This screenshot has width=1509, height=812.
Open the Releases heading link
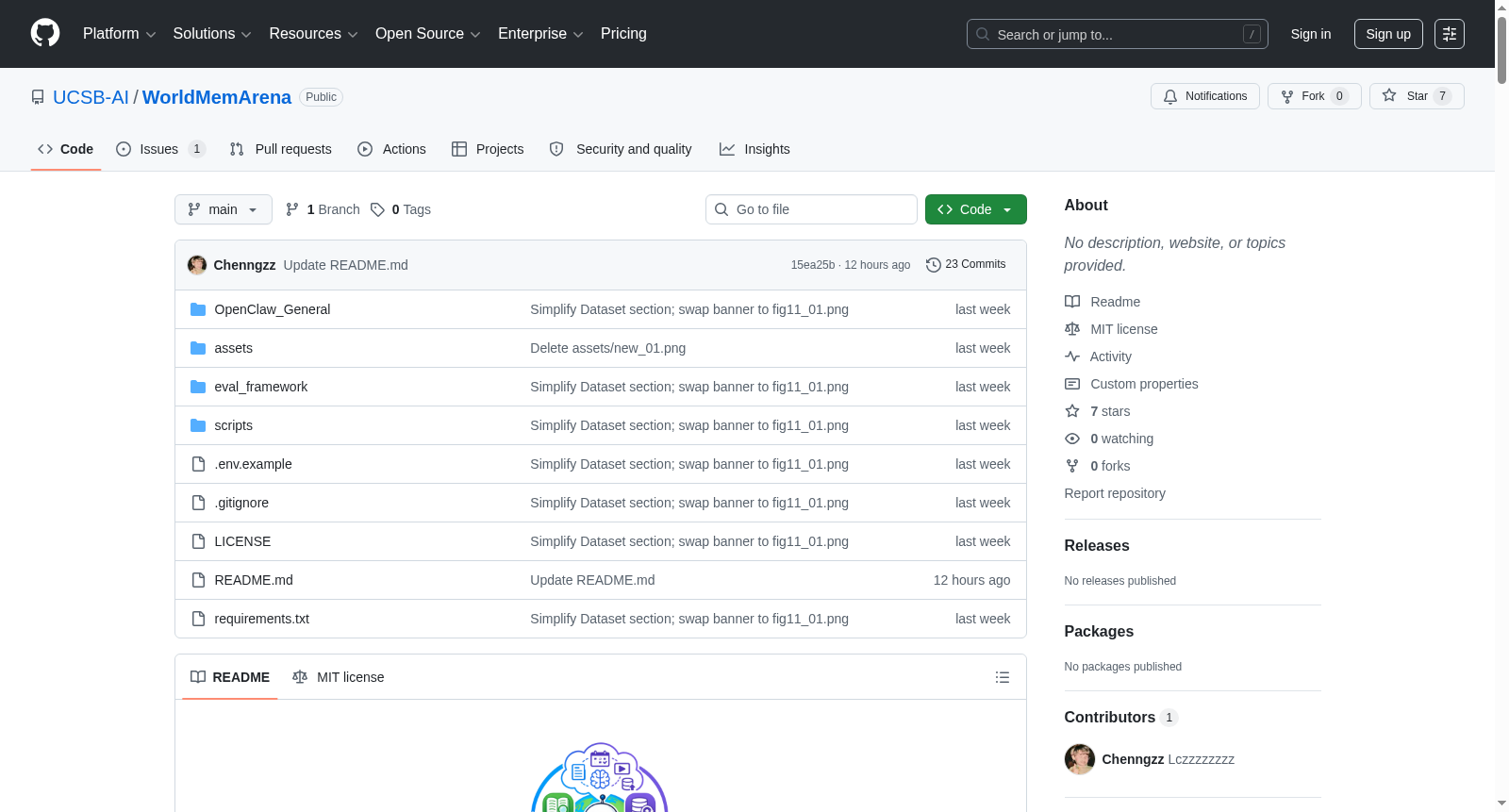tap(1097, 545)
